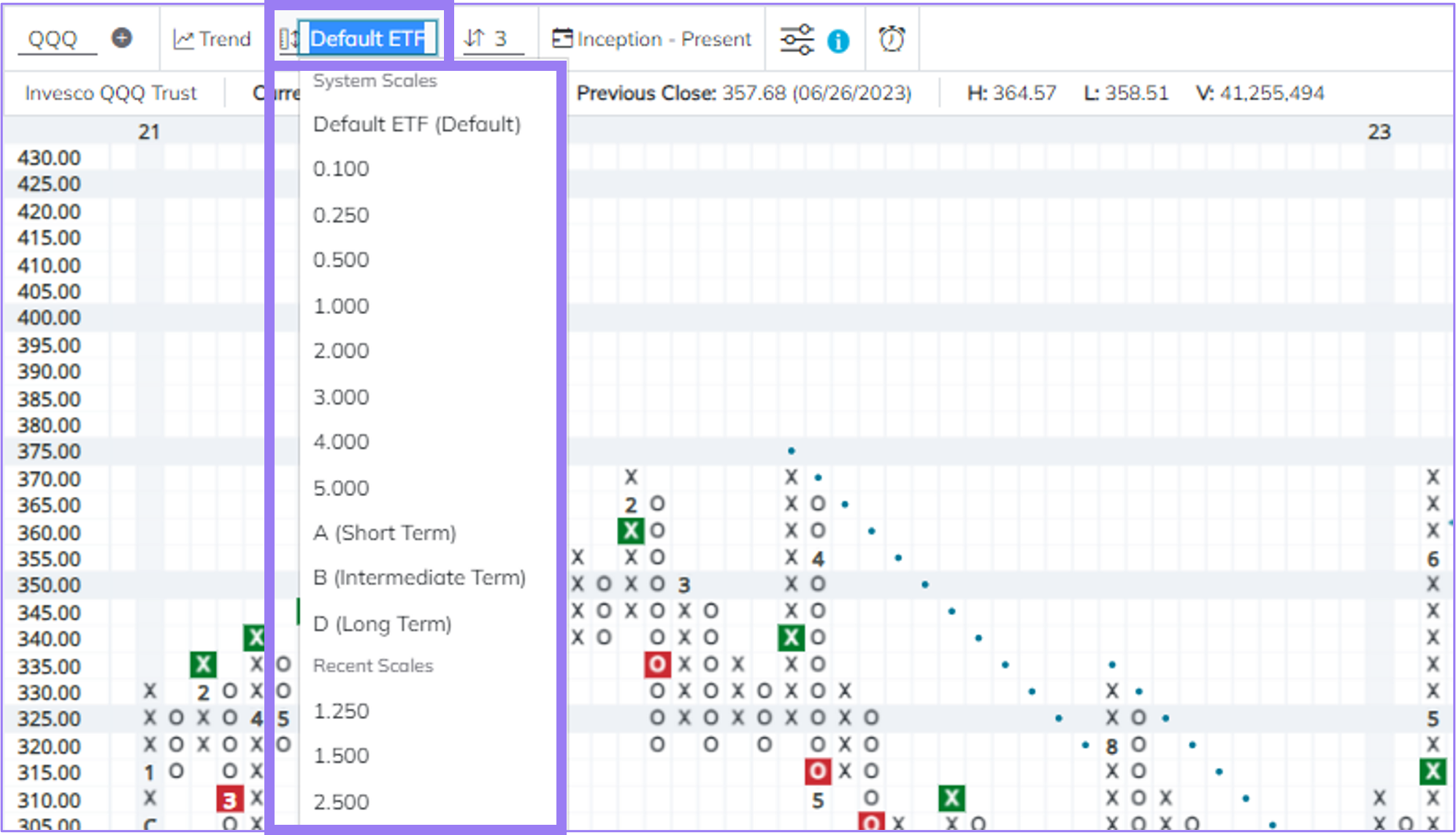The image size is (1456, 835).
Task: Click the chart settings sliders icon
Action: point(796,39)
